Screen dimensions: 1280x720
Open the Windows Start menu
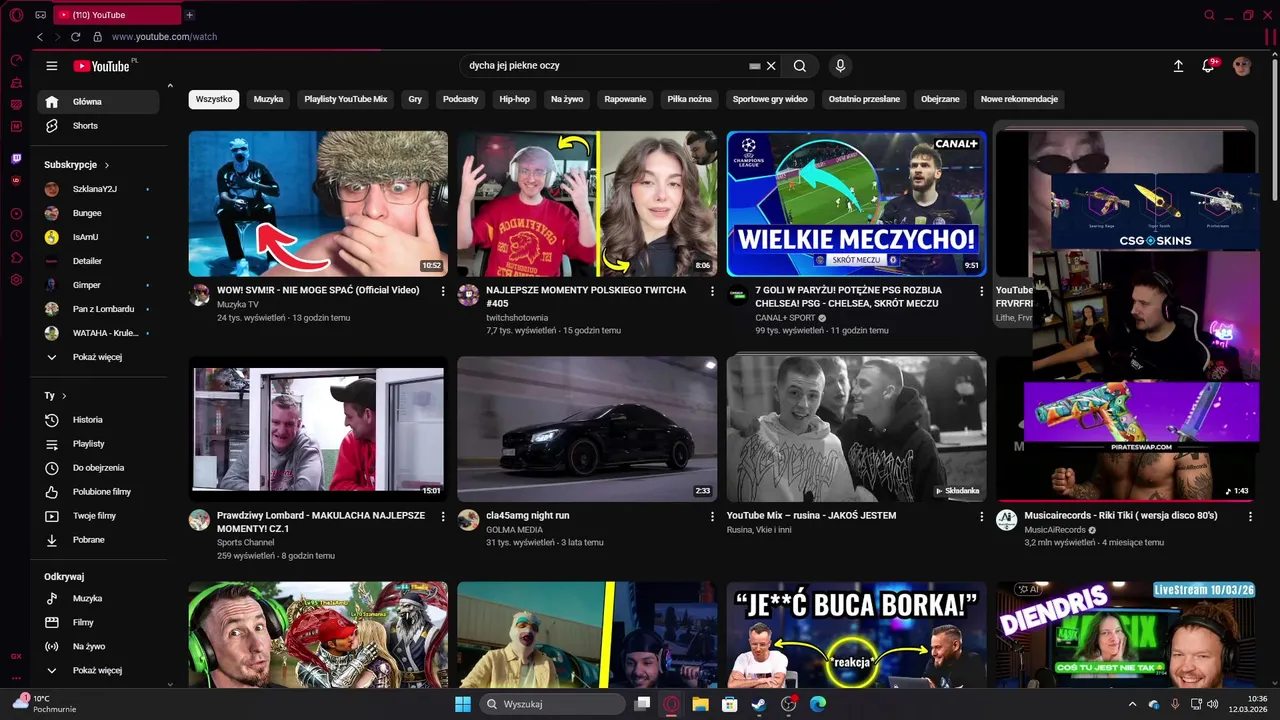pyautogui.click(x=463, y=704)
